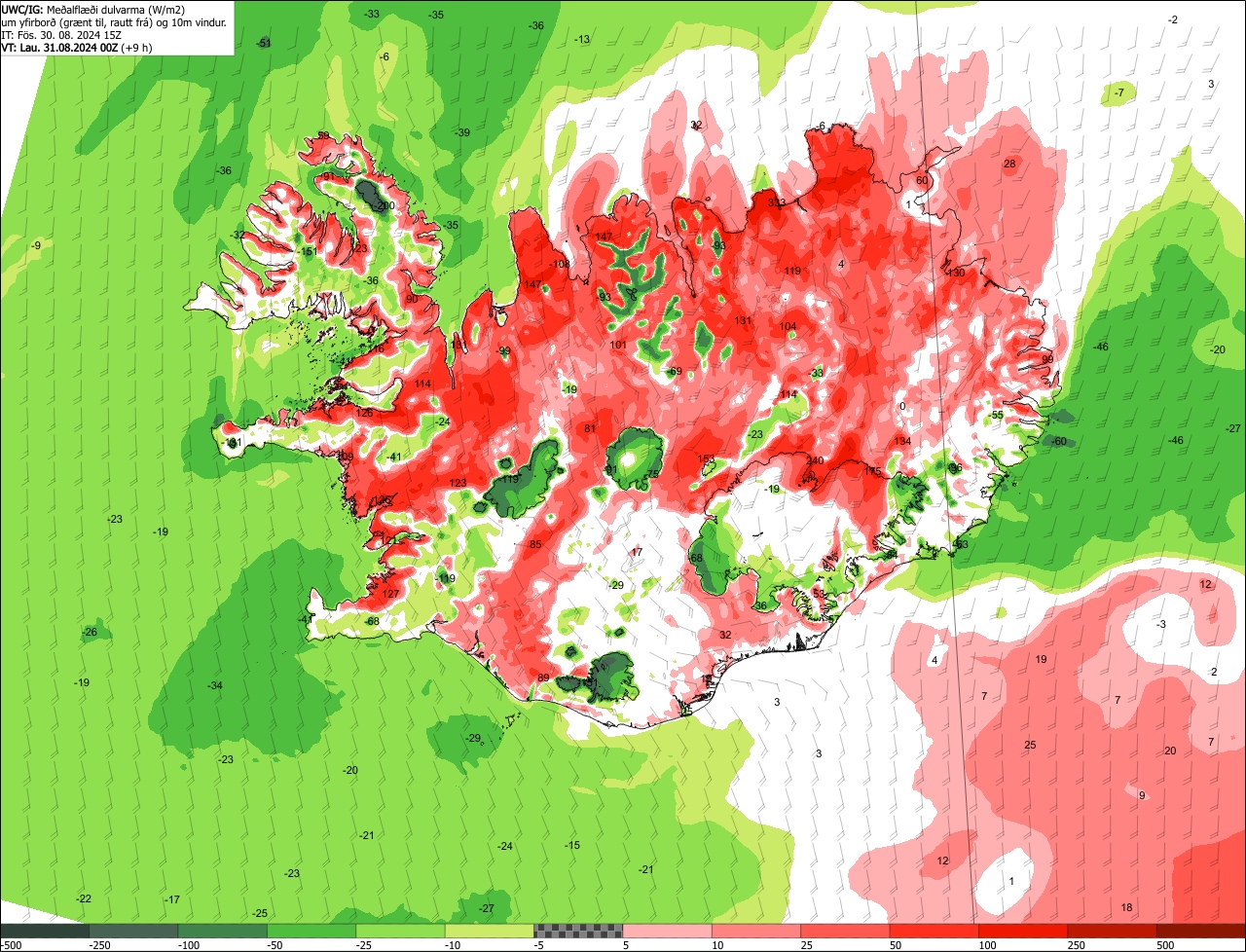Click the map value '85' in southwest Iceland
This screenshot has width=1246, height=952.
click(534, 544)
